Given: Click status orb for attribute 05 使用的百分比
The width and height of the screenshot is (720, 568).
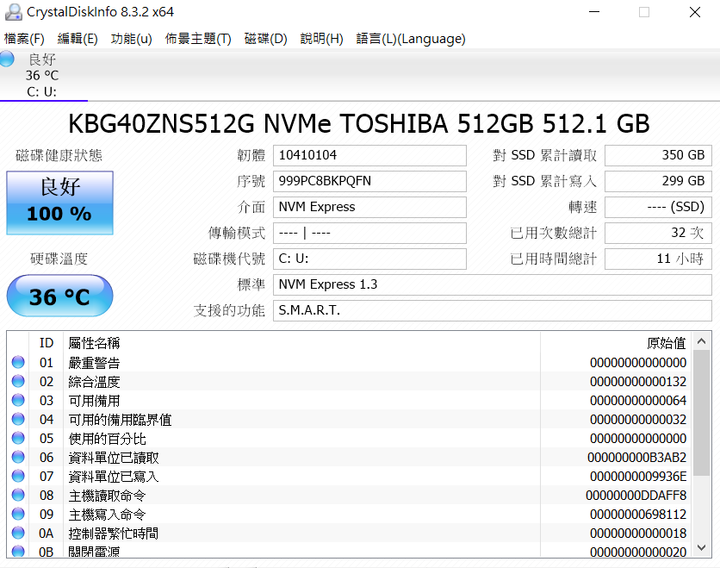Looking at the screenshot, I should [x=18, y=438].
